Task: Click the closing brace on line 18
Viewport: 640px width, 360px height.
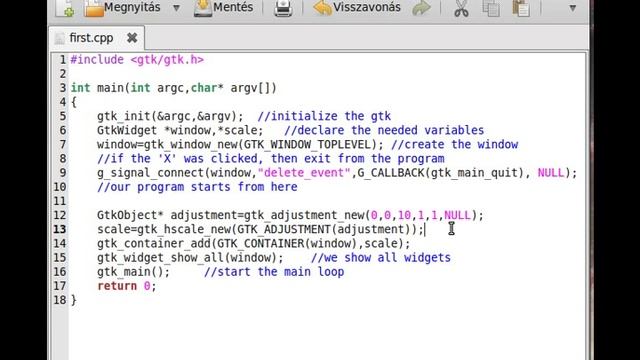Action: coord(73,300)
